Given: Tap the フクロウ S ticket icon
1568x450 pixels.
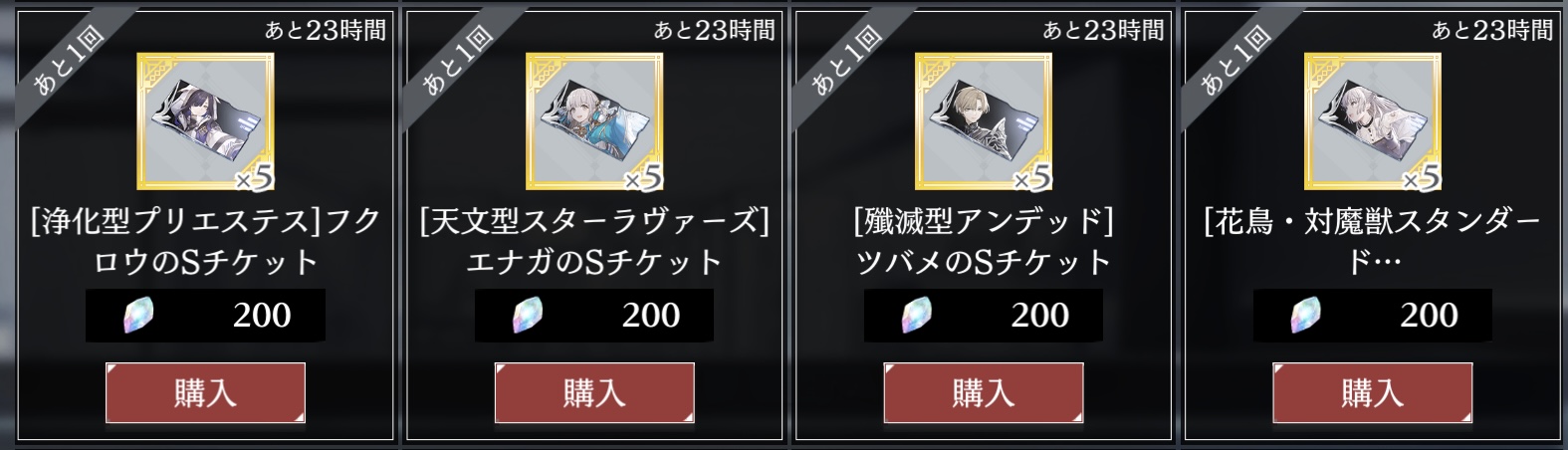Looking at the screenshot, I should pos(205,121).
